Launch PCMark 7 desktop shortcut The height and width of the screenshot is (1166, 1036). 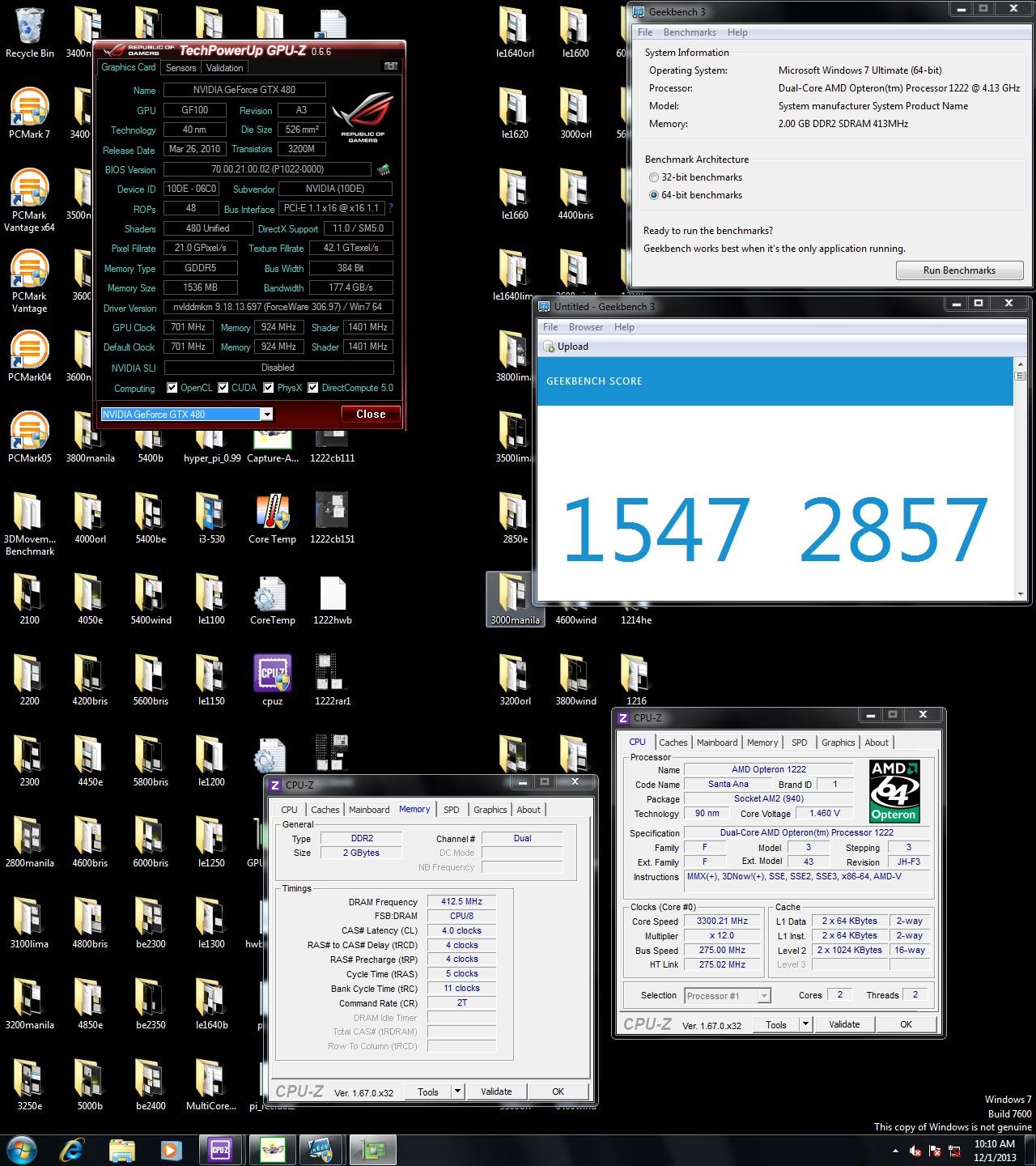[29, 113]
